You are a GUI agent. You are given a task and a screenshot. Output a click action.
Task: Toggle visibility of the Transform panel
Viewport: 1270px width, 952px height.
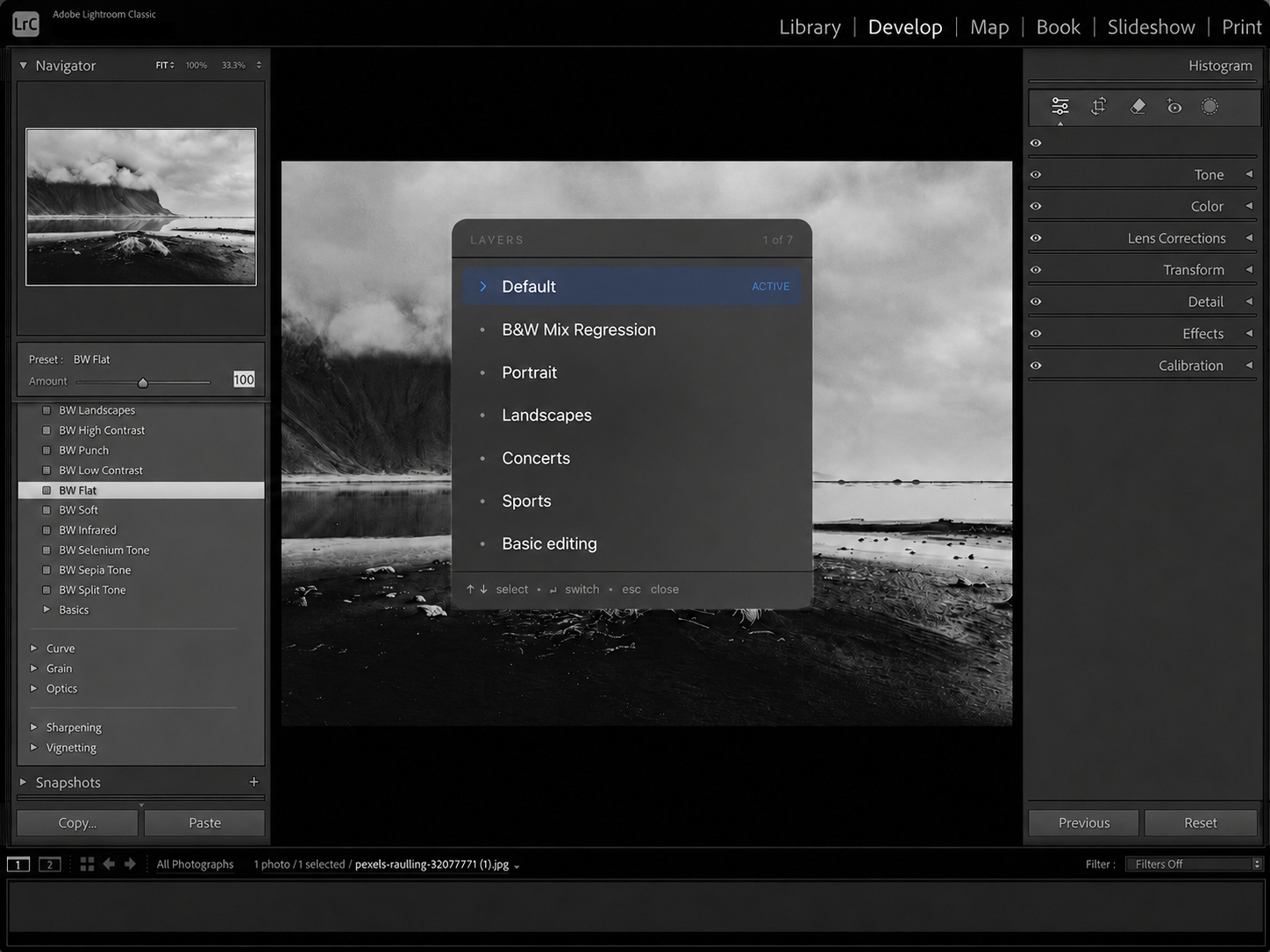coord(1036,270)
